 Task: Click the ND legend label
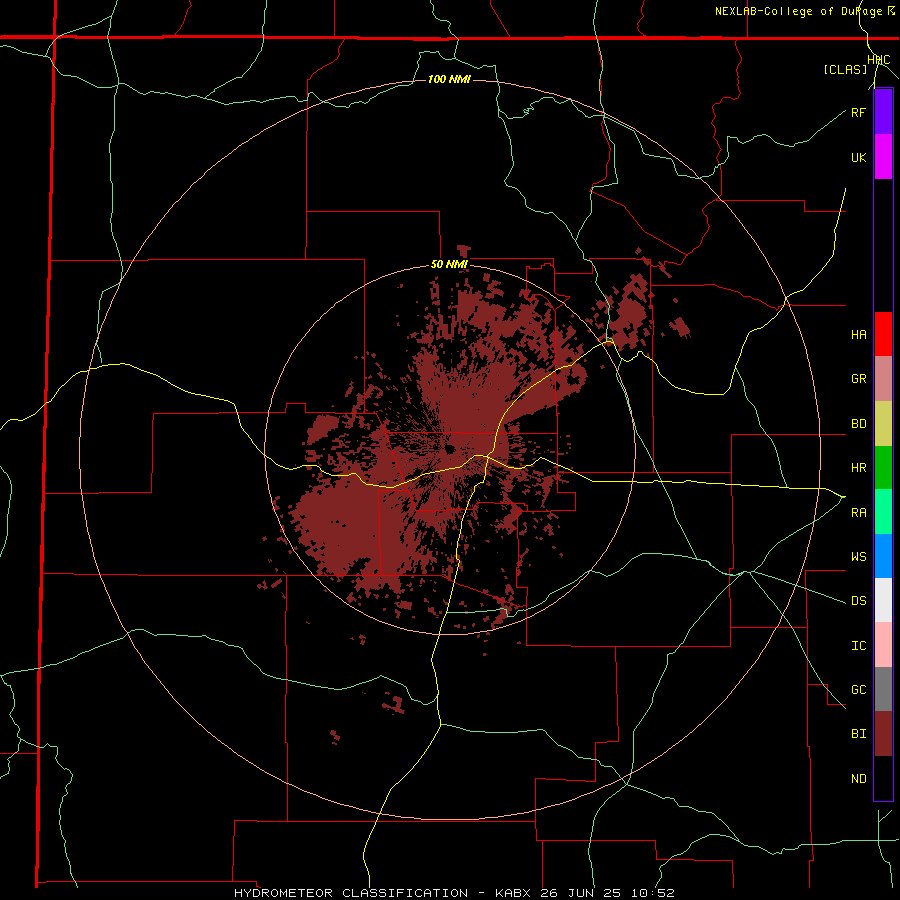click(x=858, y=779)
